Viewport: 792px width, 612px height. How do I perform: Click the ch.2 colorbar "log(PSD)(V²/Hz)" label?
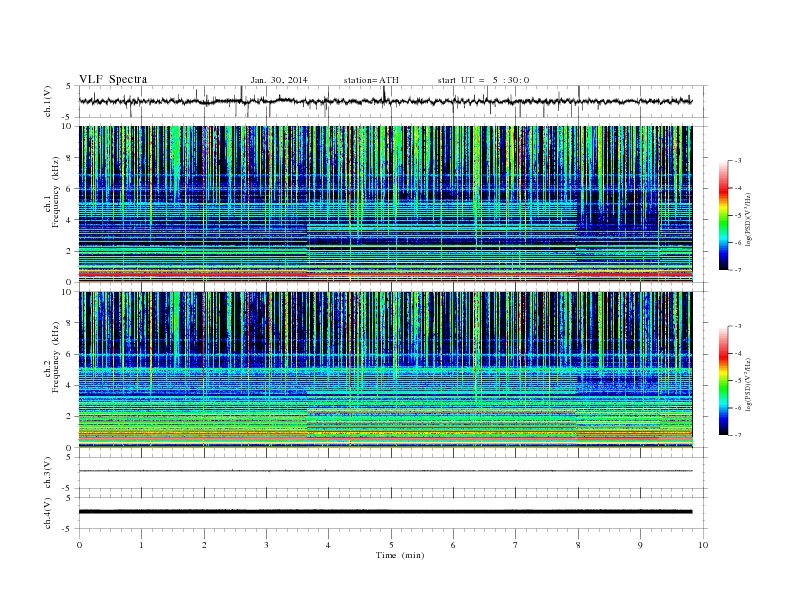coord(748,385)
